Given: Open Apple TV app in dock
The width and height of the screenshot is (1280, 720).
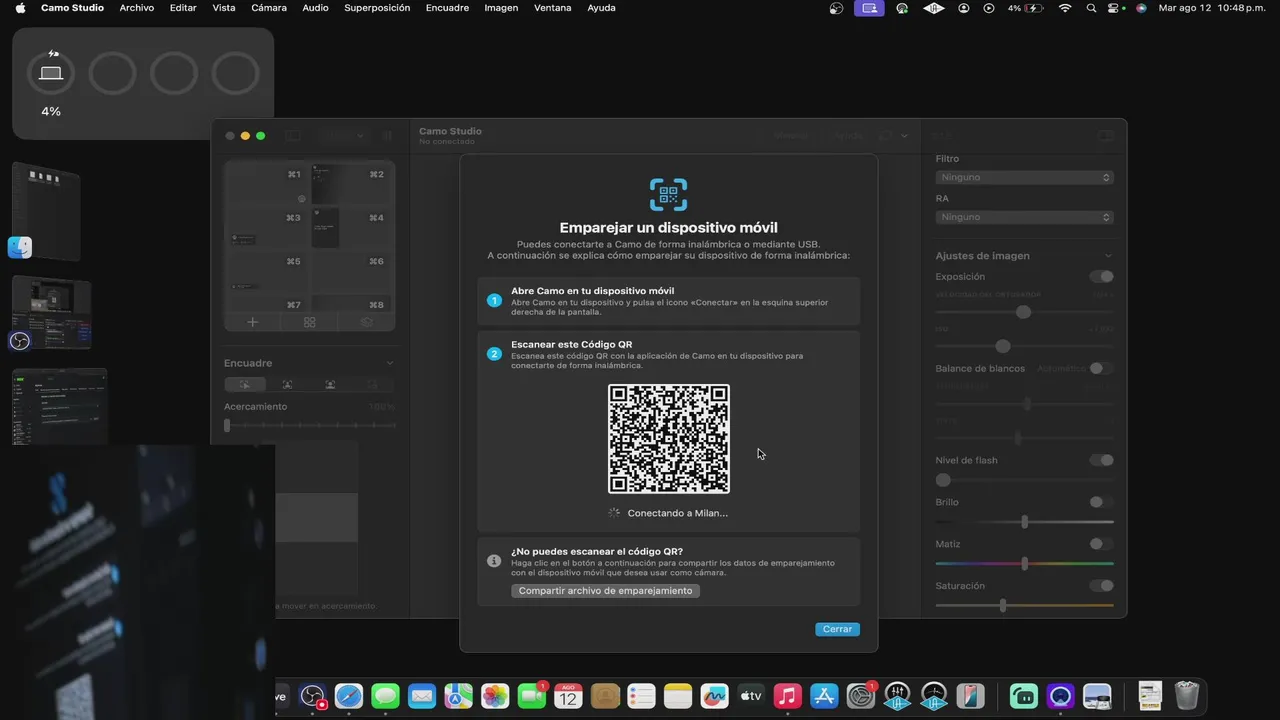Looking at the screenshot, I should [751, 695].
